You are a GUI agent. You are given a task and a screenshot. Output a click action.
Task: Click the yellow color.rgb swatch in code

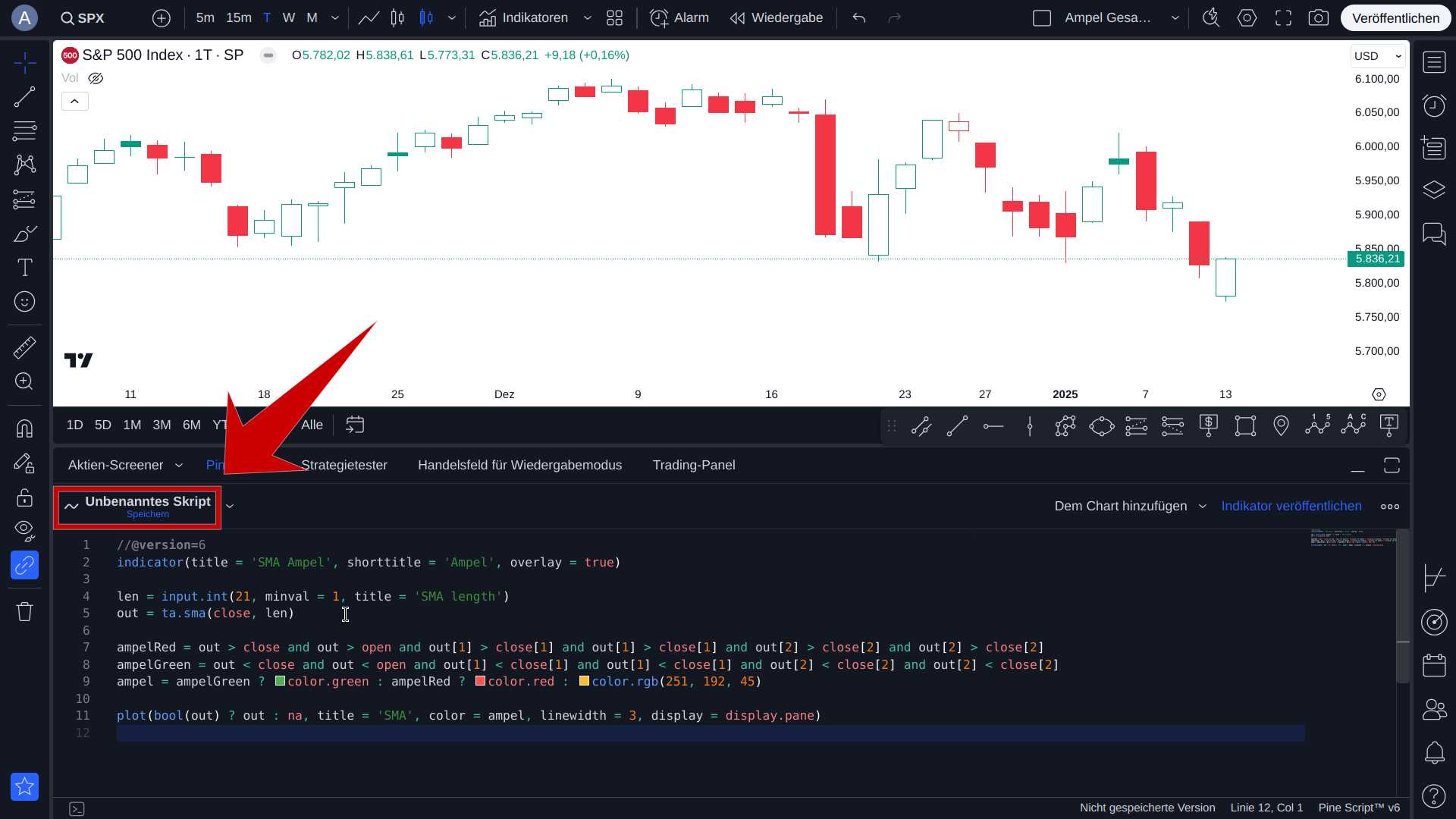pos(584,681)
